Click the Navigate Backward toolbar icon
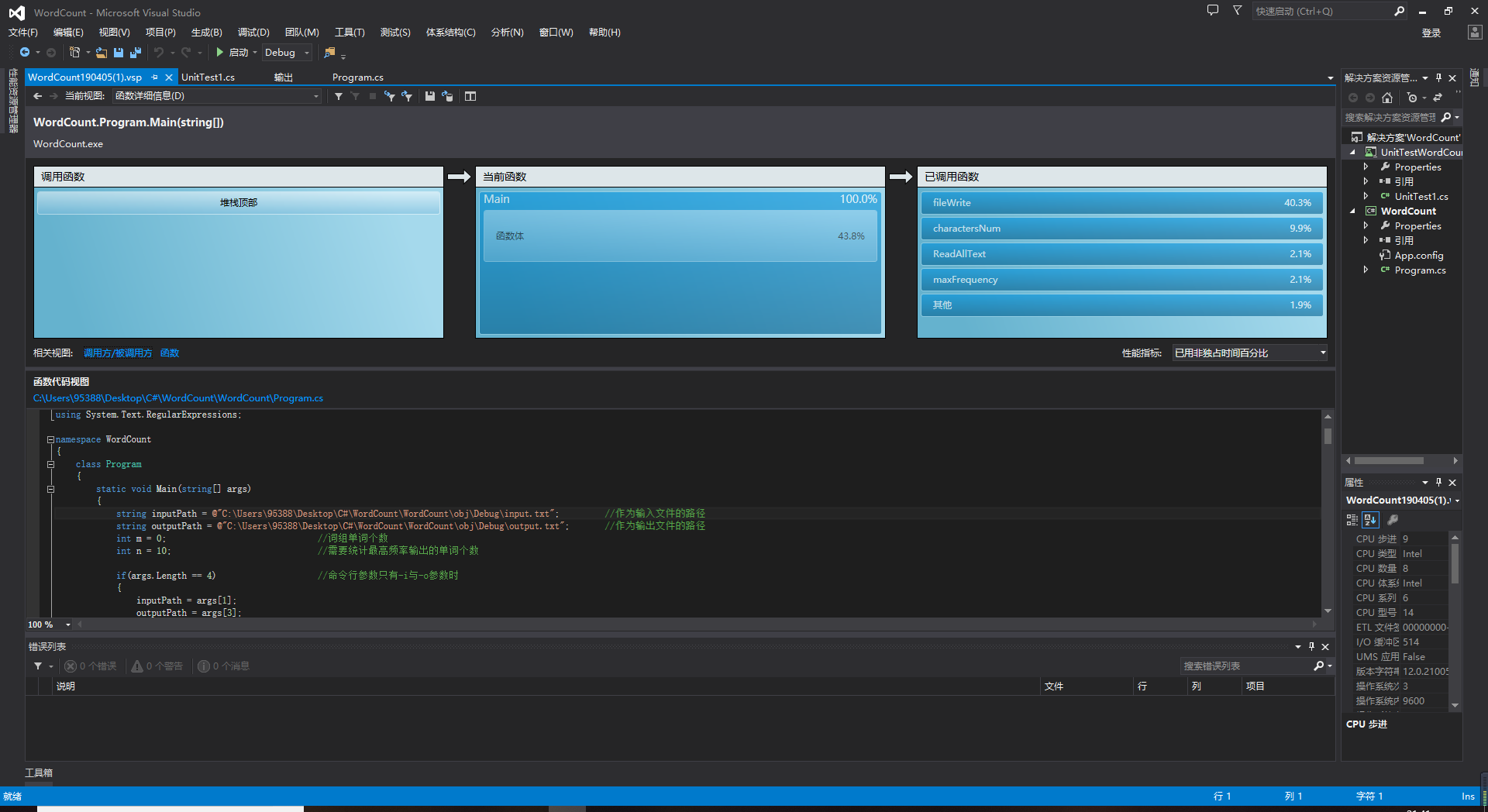Viewport: 1488px width, 812px height. [x=25, y=52]
